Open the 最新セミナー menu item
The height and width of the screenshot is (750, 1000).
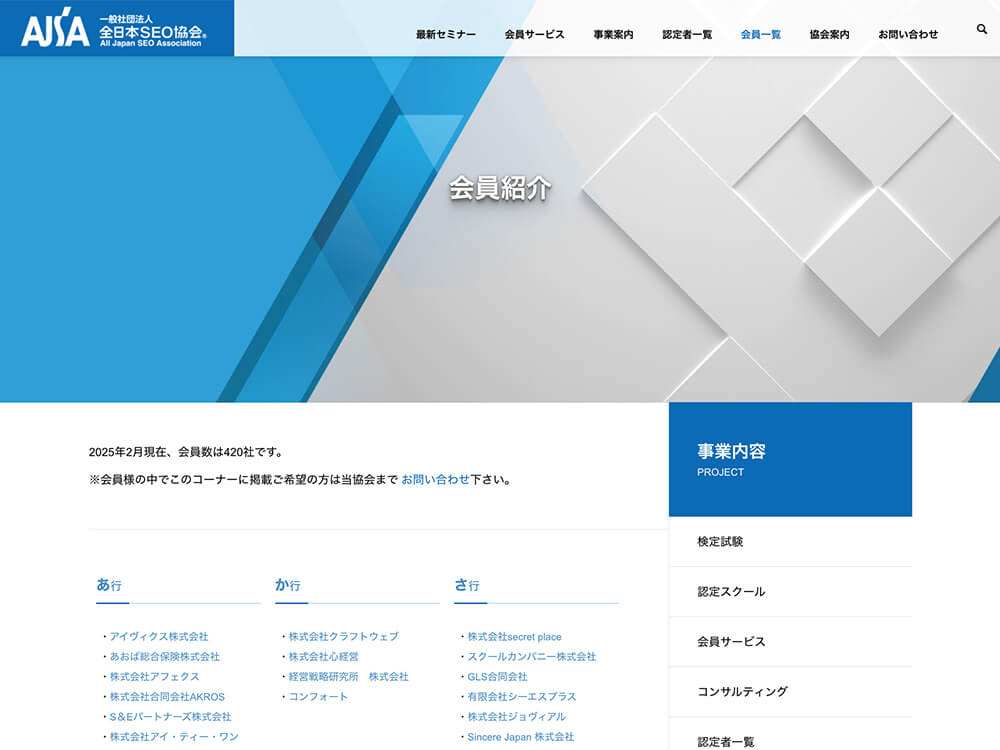point(446,34)
